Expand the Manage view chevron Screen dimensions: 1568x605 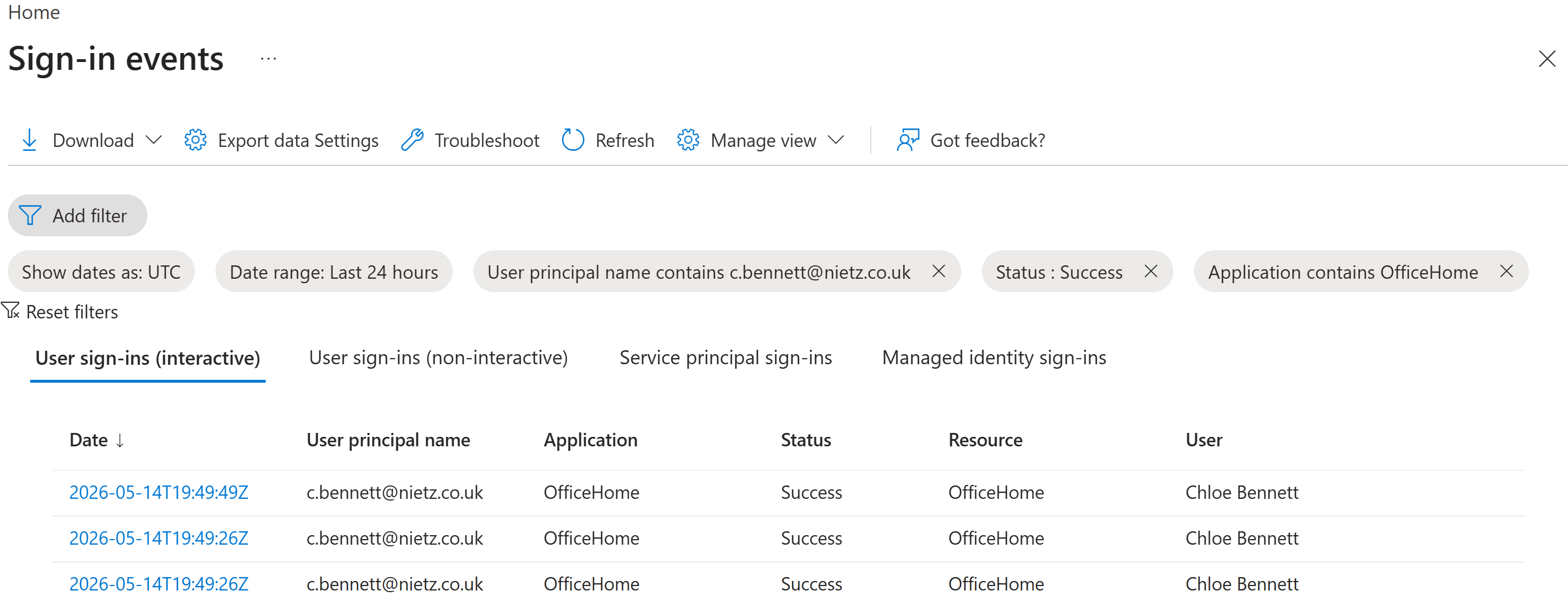836,140
